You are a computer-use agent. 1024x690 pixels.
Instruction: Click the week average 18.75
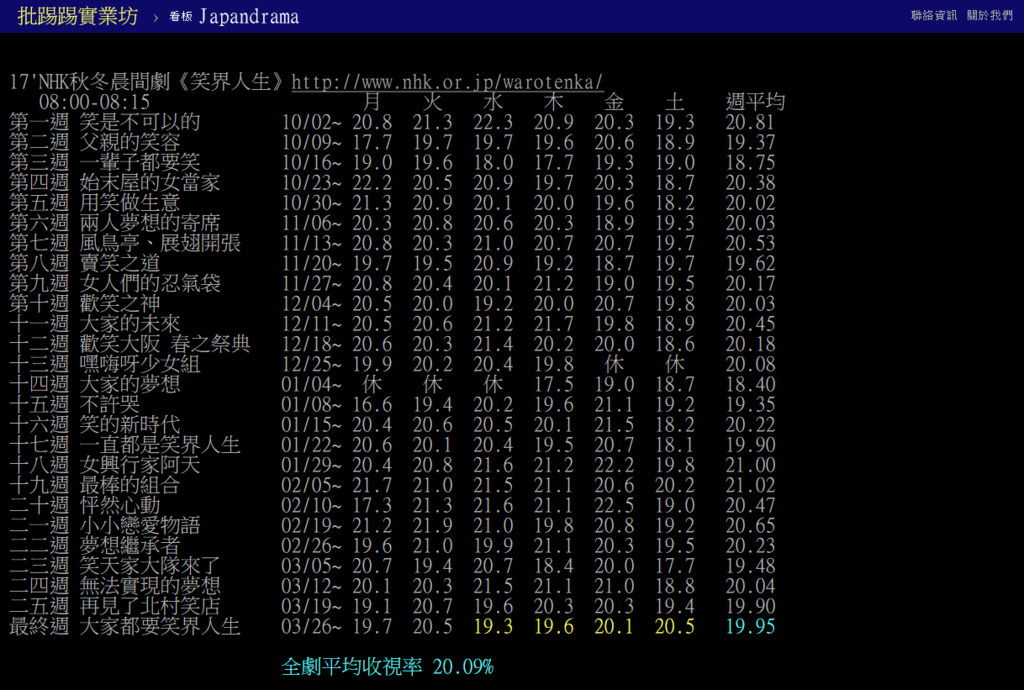coord(750,163)
